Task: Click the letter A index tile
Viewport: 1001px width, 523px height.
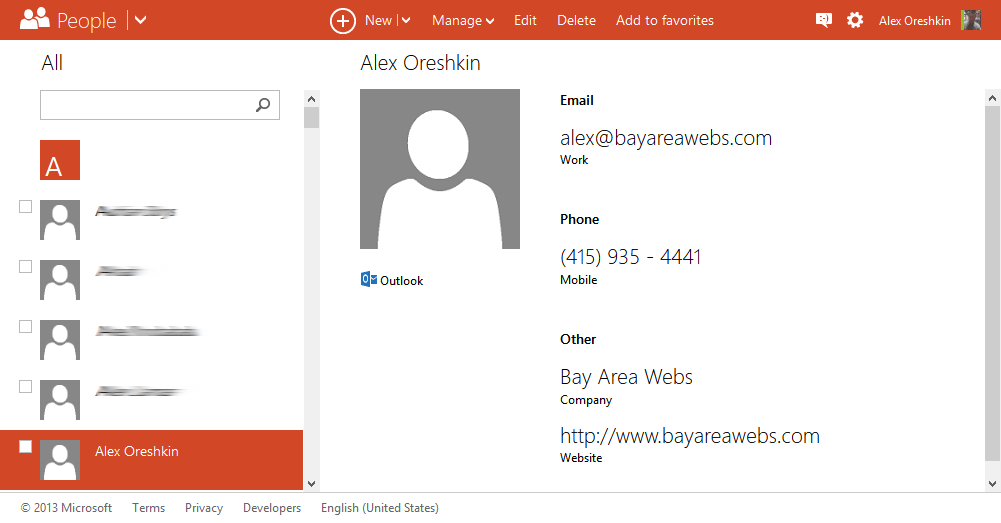Action: click(60, 160)
